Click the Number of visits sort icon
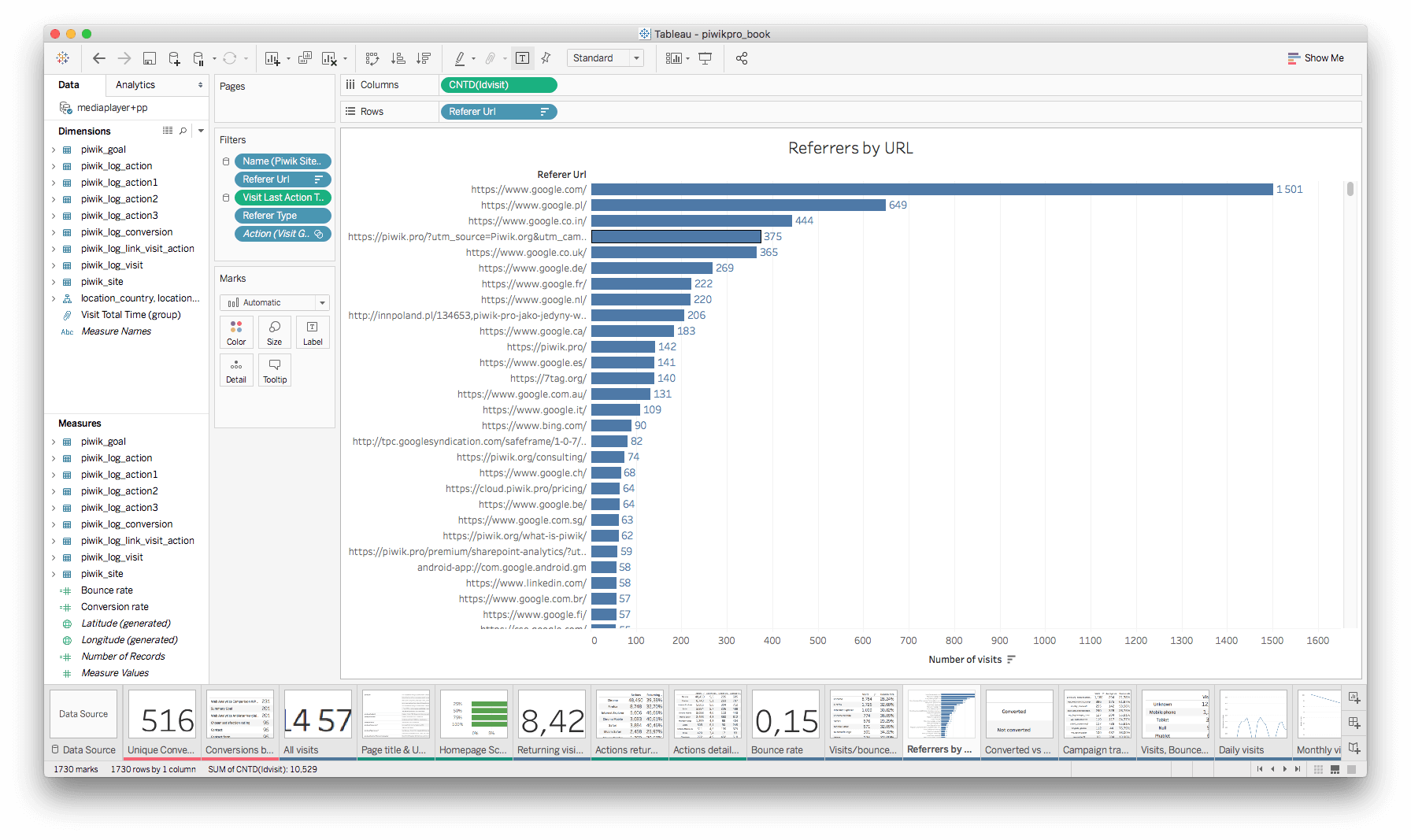This screenshot has height=840, width=1411. coord(1011,660)
